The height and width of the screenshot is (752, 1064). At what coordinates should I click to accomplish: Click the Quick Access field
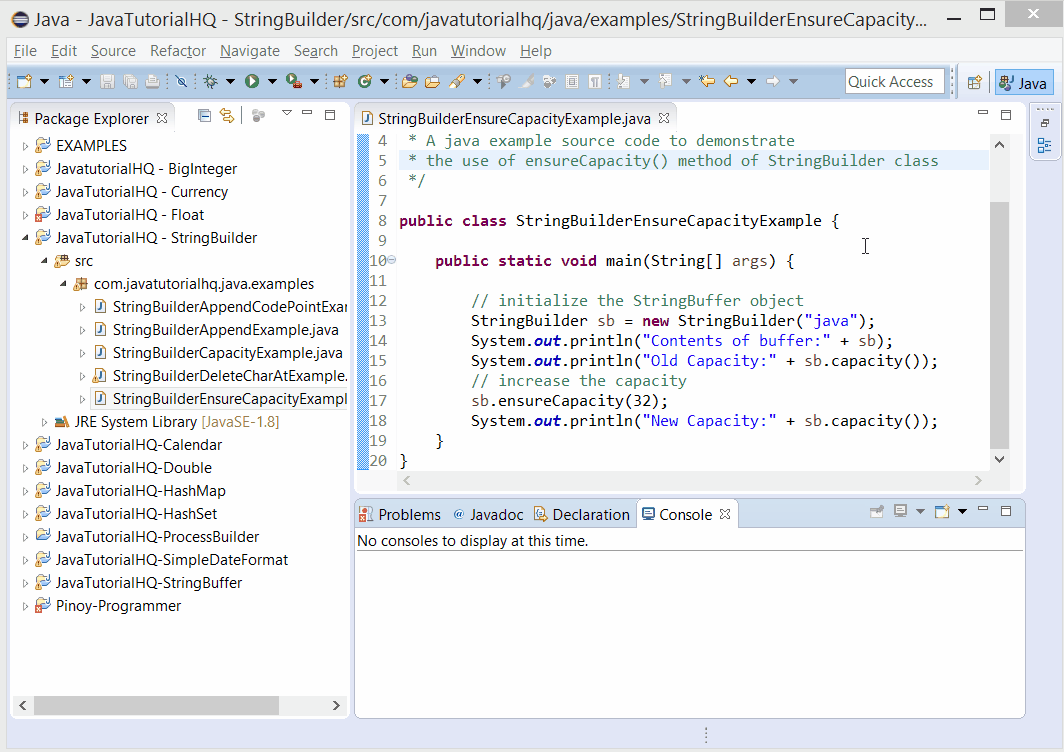894,81
